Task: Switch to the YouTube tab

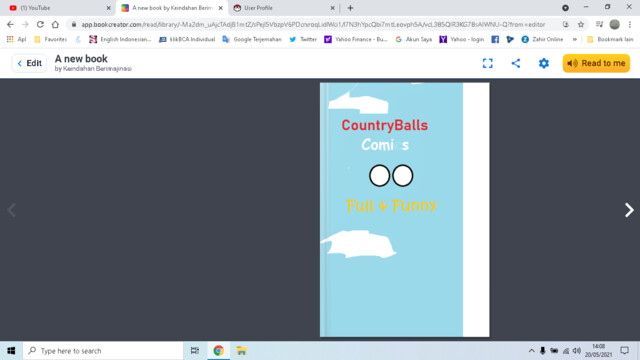Action: 57,8
